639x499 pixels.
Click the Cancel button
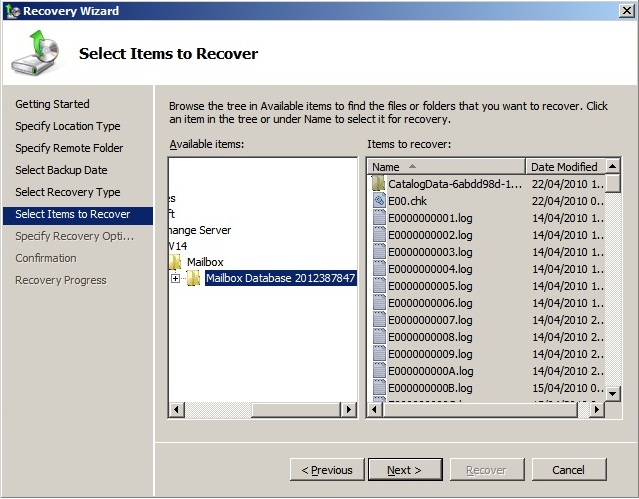point(569,470)
